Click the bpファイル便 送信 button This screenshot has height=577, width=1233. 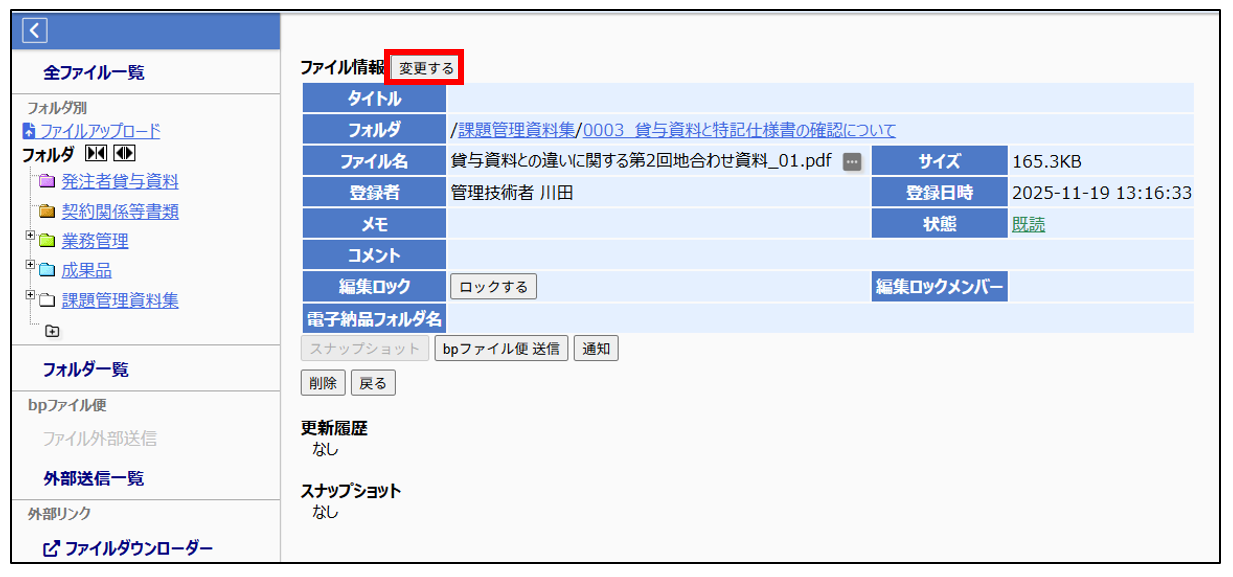click(x=501, y=349)
